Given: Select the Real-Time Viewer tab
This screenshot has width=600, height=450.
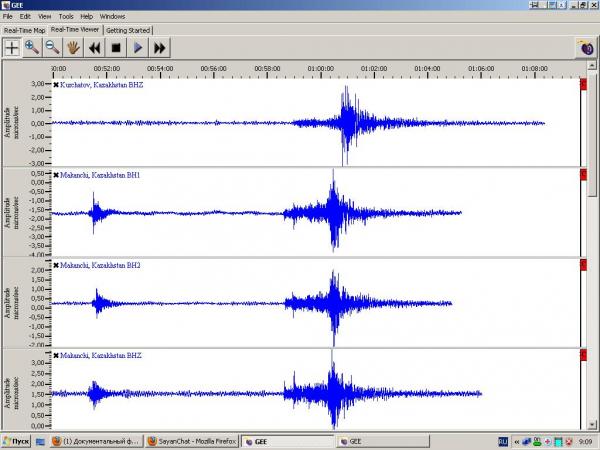Looking at the screenshot, I should (75, 29).
